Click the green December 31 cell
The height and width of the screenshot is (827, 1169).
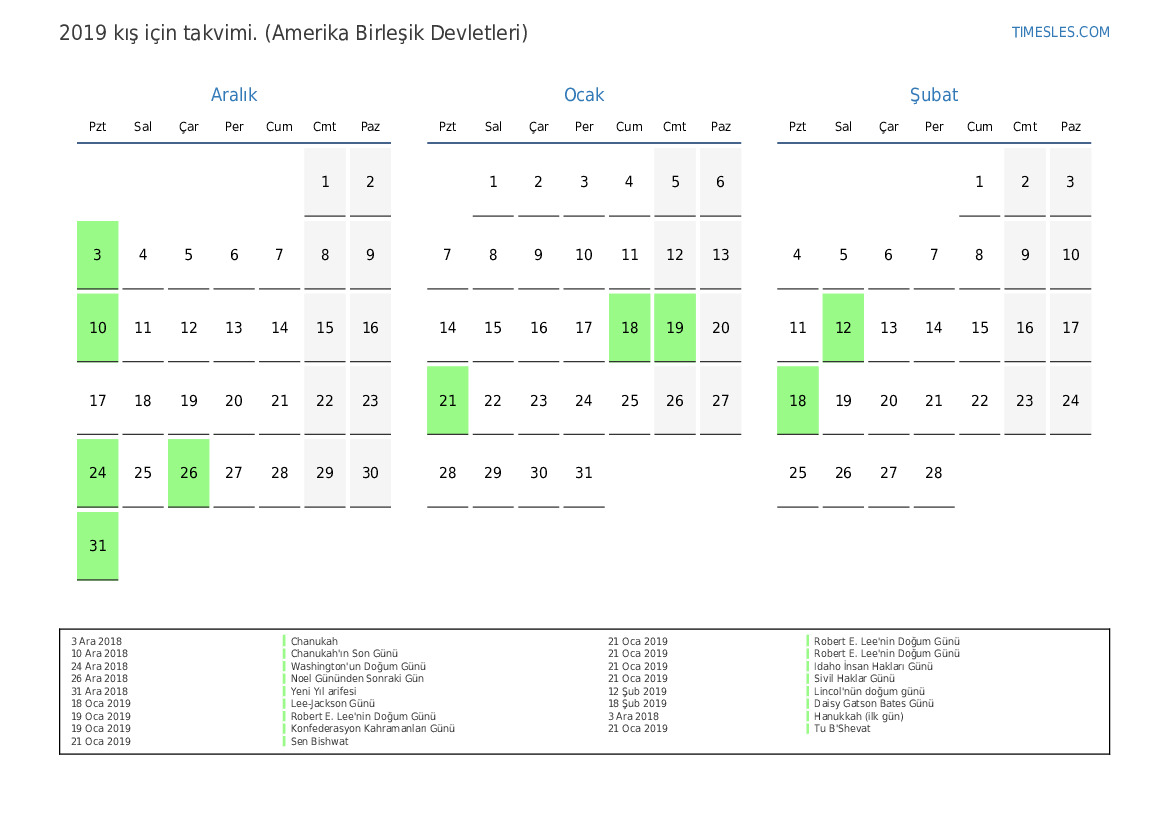click(97, 546)
